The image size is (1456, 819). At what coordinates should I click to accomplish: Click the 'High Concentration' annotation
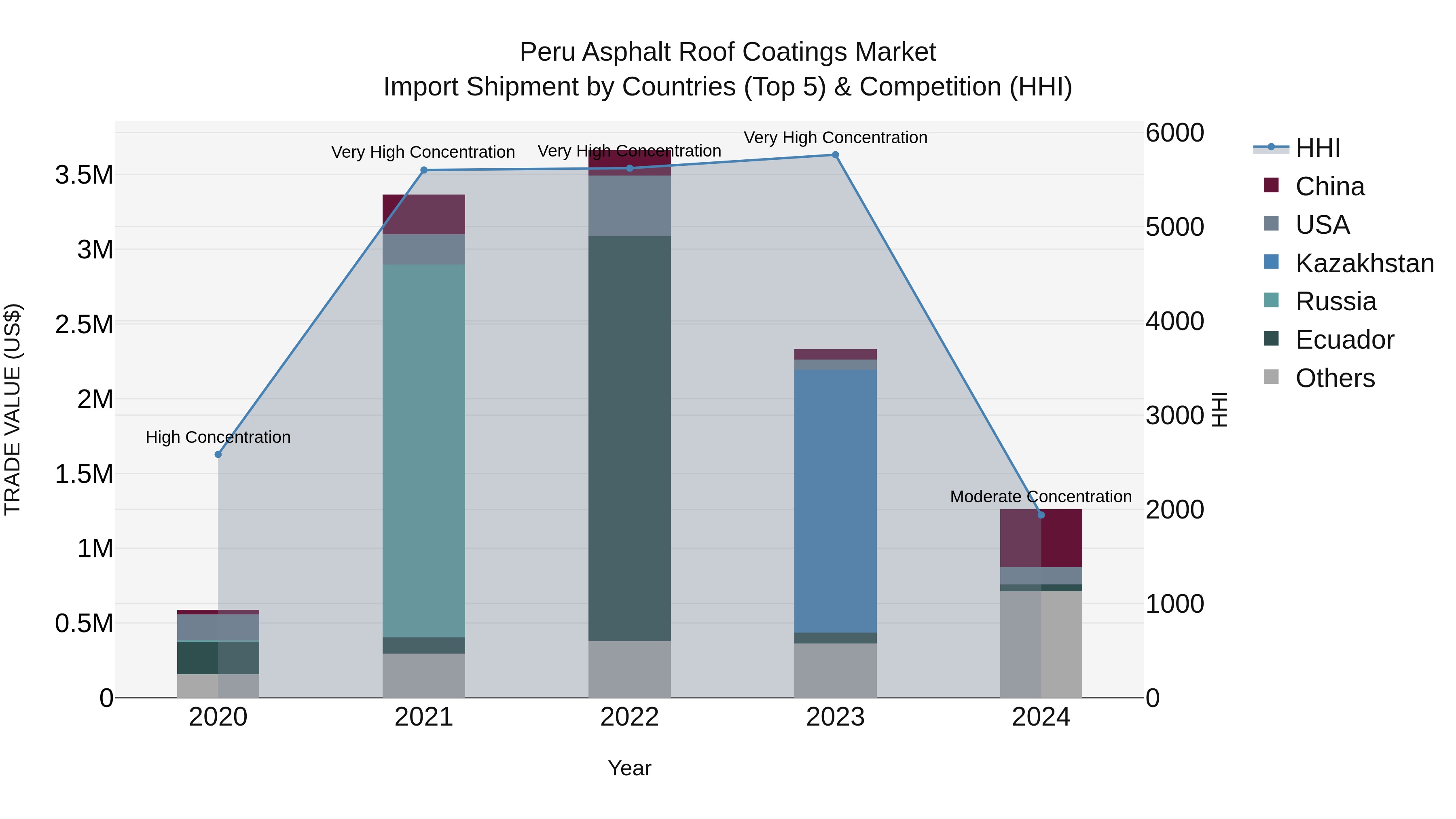pyautogui.click(x=218, y=437)
